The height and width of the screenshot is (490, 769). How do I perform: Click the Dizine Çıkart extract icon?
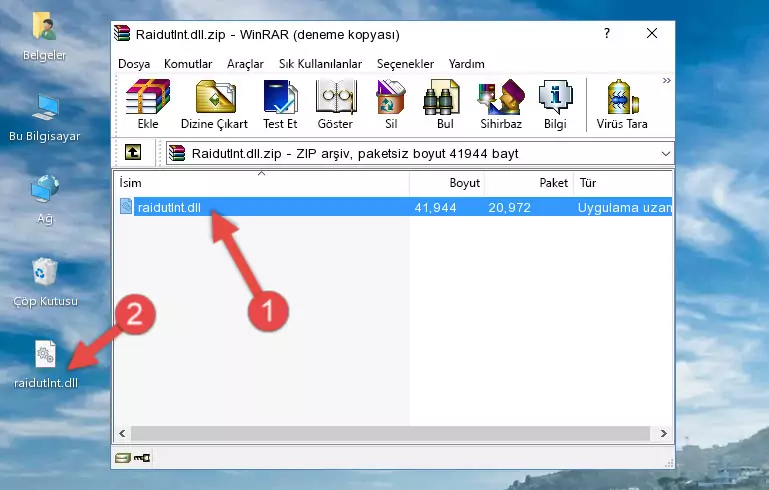tap(214, 104)
